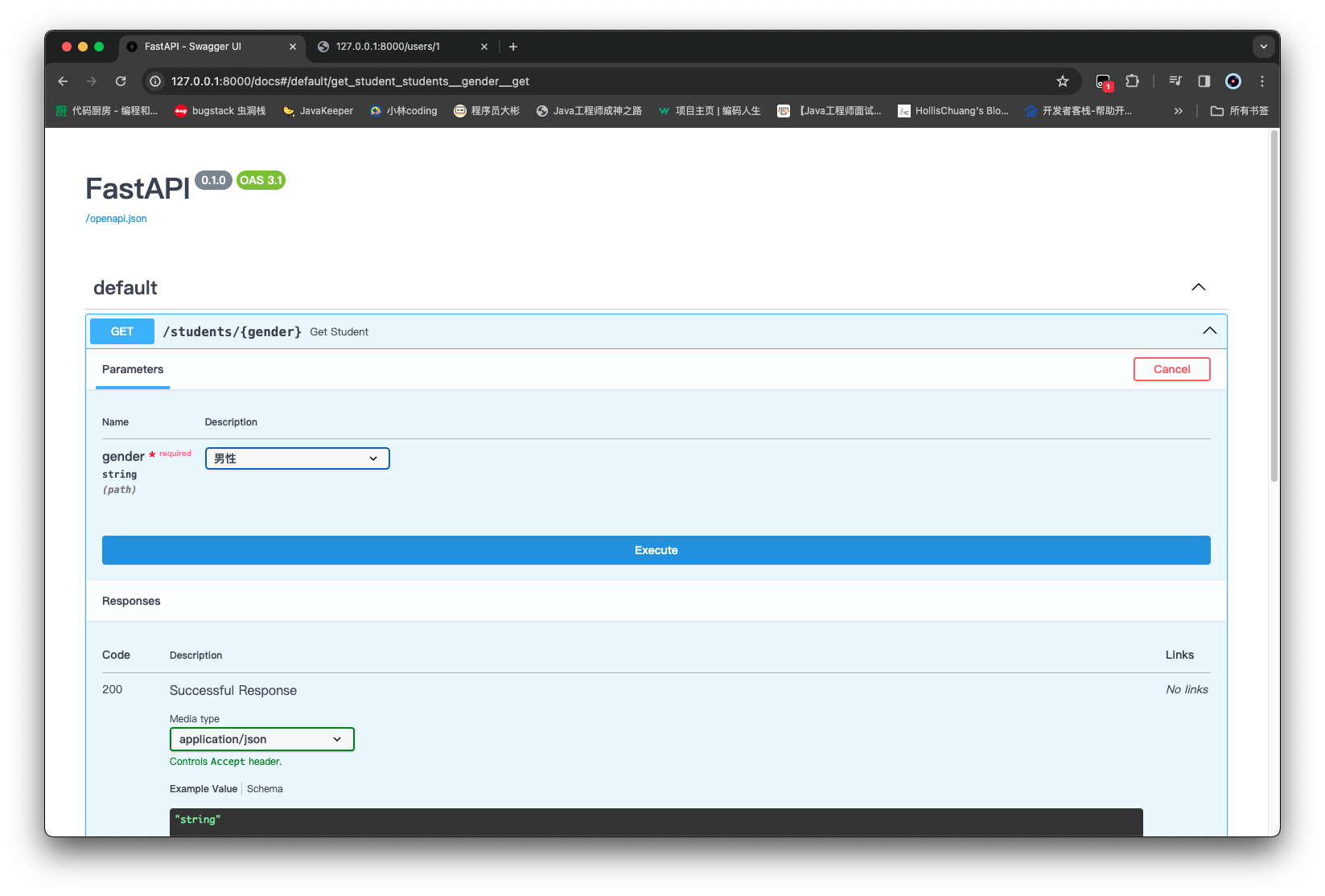Click the 200 response code
This screenshot has width=1325, height=896.
(x=113, y=689)
